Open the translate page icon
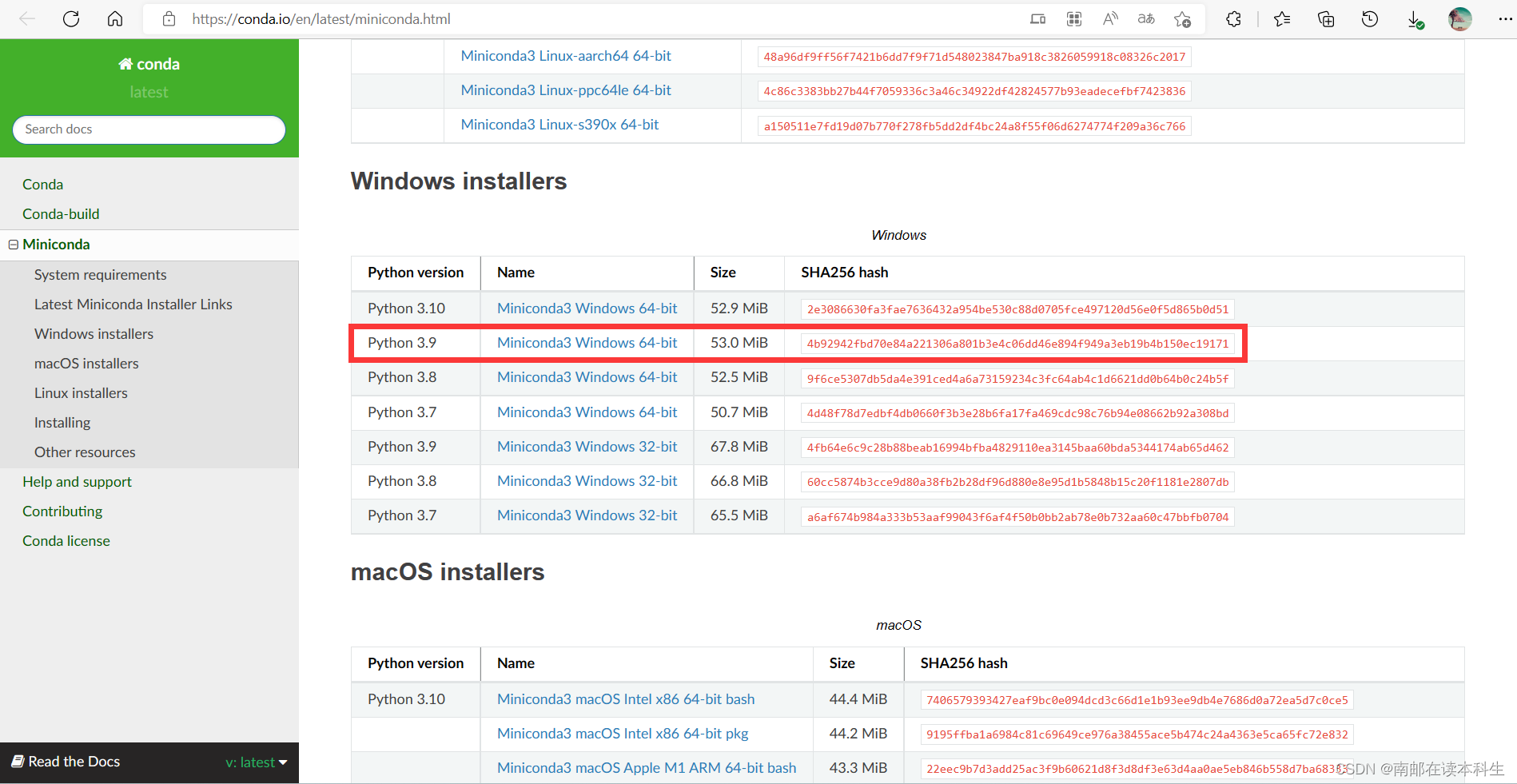The height and width of the screenshot is (784, 1517). [1146, 19]
